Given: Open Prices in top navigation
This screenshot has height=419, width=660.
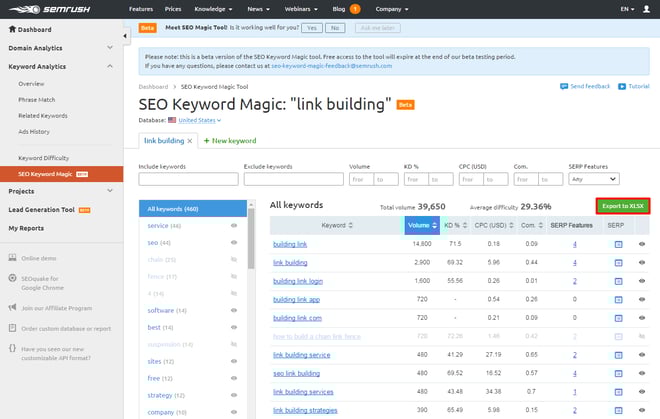Looking at the screenshot, I should (173, 9).
